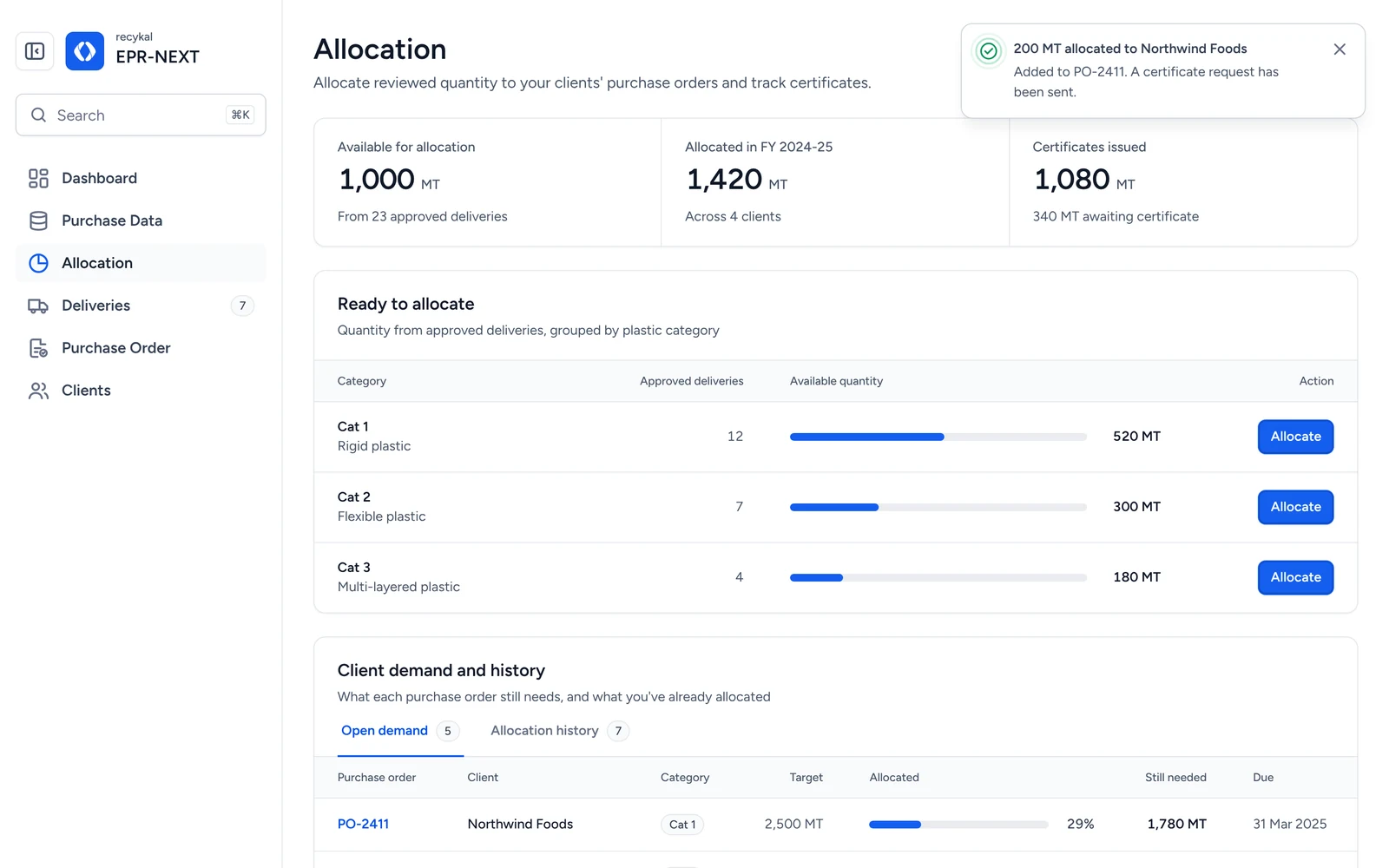Open Dashboard from the sidebar
This screenshot has width=1389, height=868.
pyautogui.click(x=141, y=178)
